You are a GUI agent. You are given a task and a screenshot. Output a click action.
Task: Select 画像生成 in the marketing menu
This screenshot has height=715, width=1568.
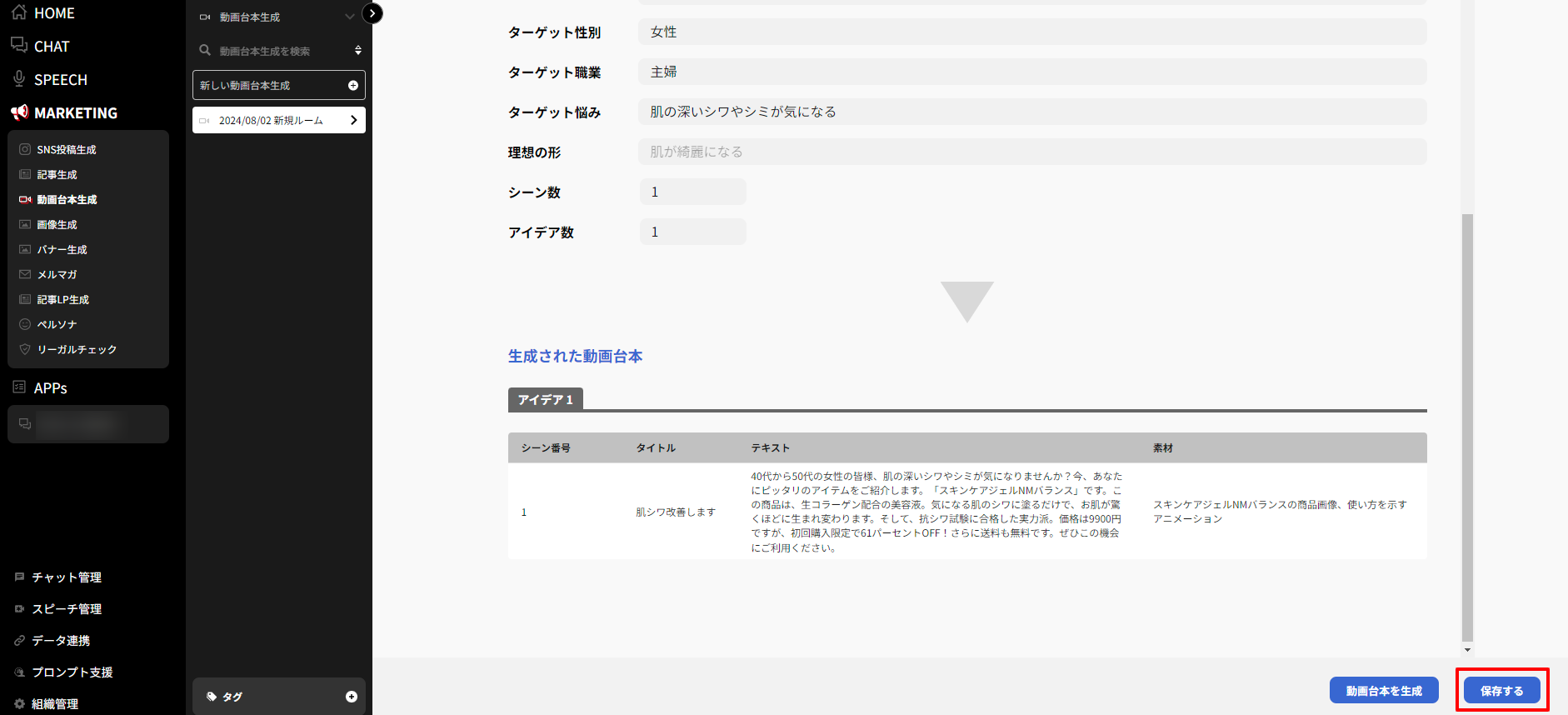tap(57, 225)
